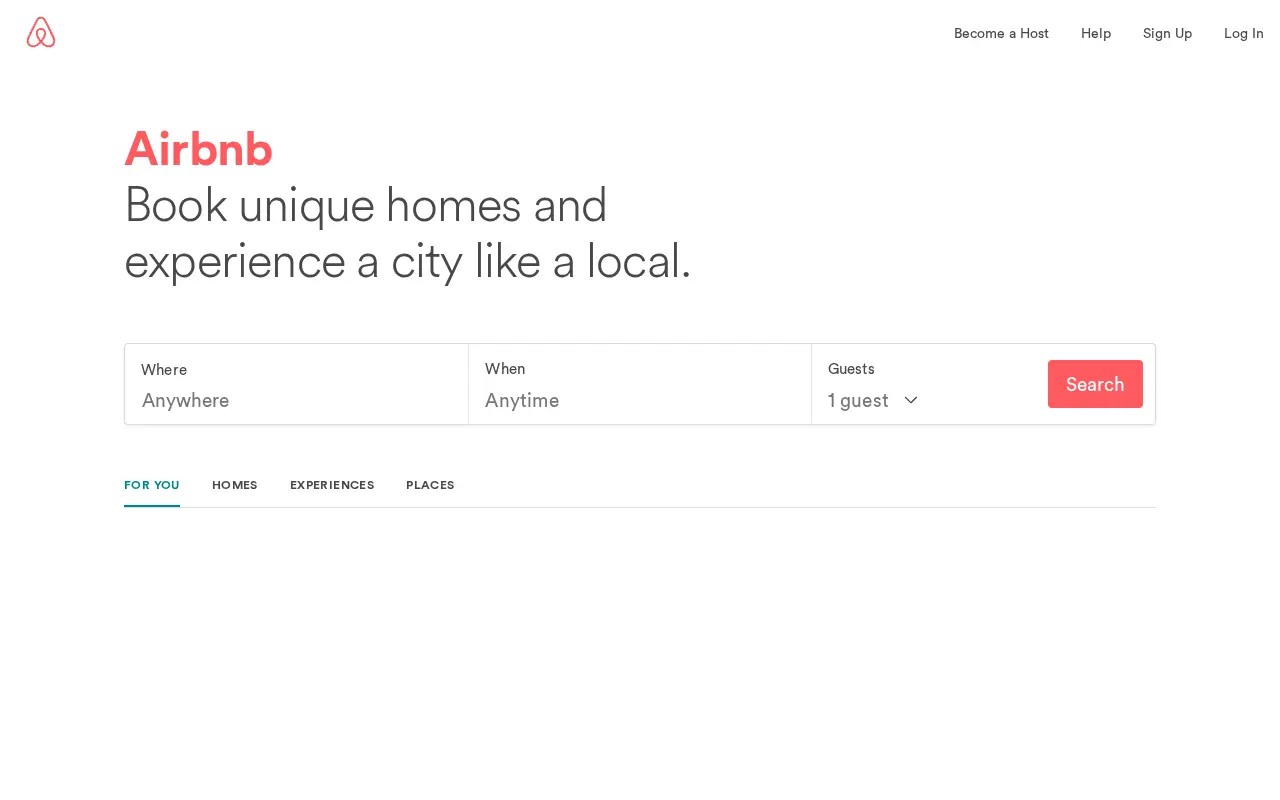Click the red Search button
This screenshot has height=800, width=1280.
coord(1095,384)
